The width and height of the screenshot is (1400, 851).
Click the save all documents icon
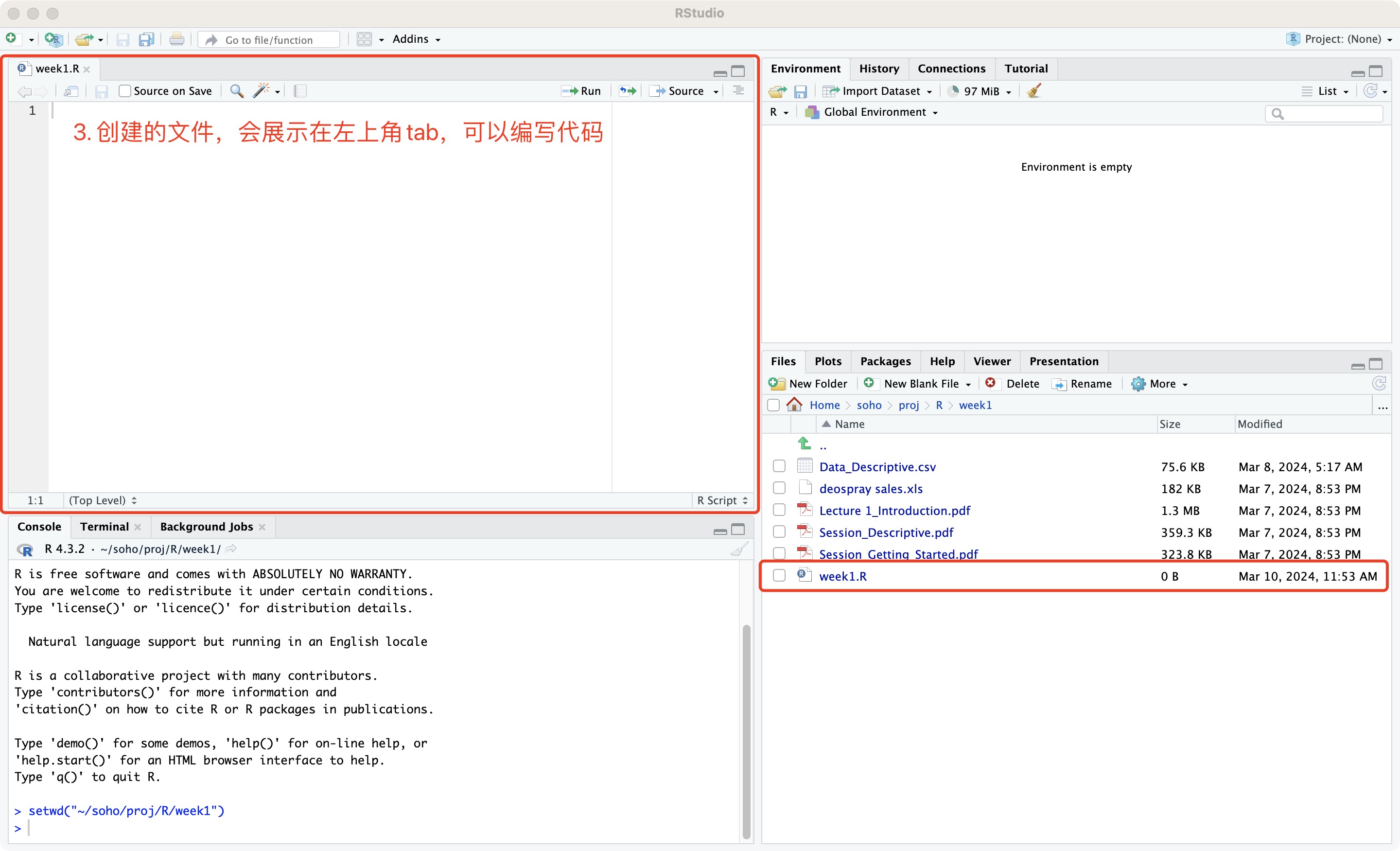pos(147,39)
